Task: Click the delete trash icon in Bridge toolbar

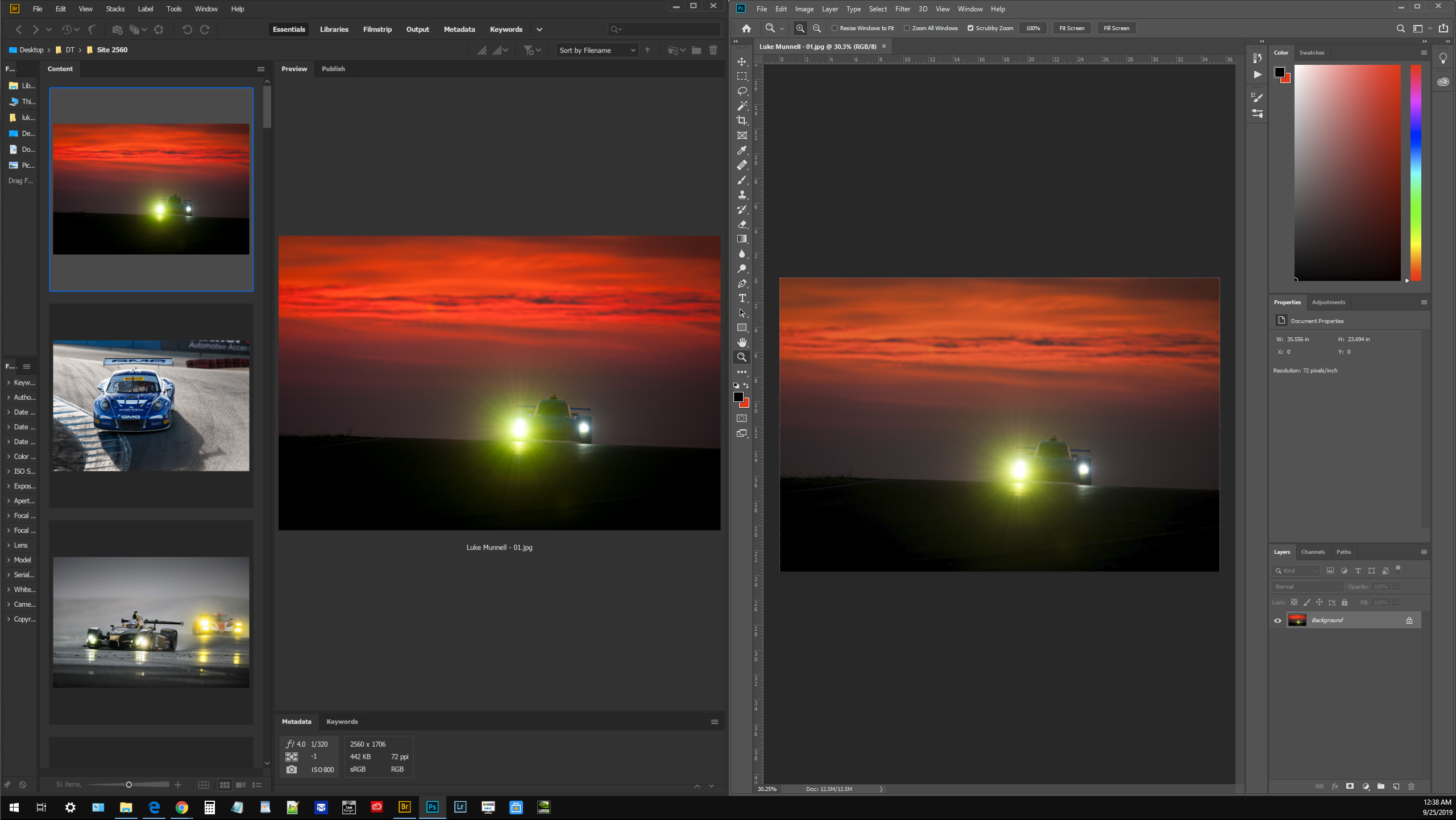Action: point(713,50)
